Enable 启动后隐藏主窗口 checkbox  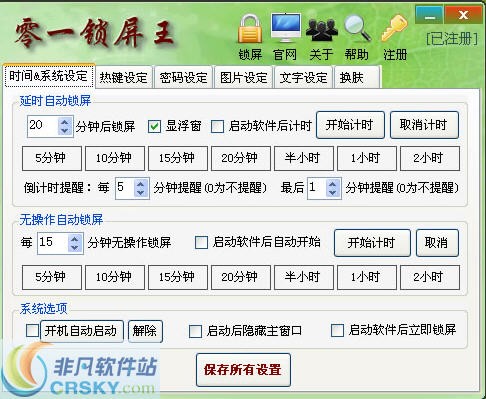pos(195,331)
